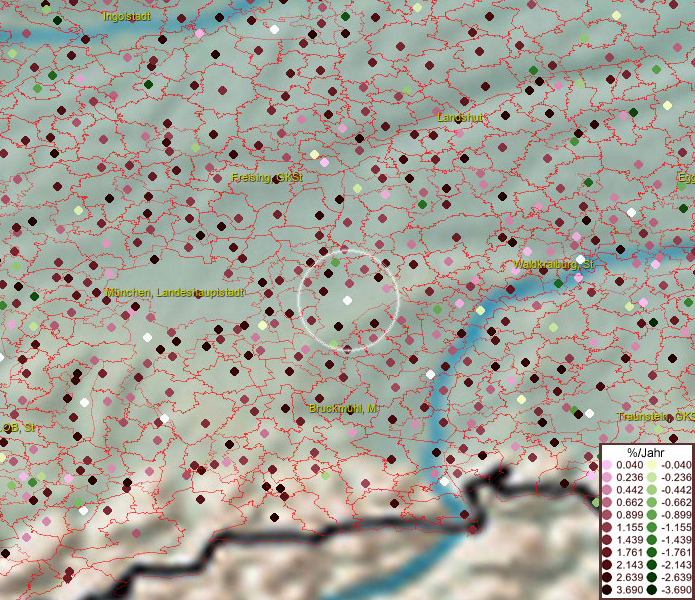This screenshot has width=695, height=600.
Task: Click the legend value text 2.143
Action: pos(630,565)
